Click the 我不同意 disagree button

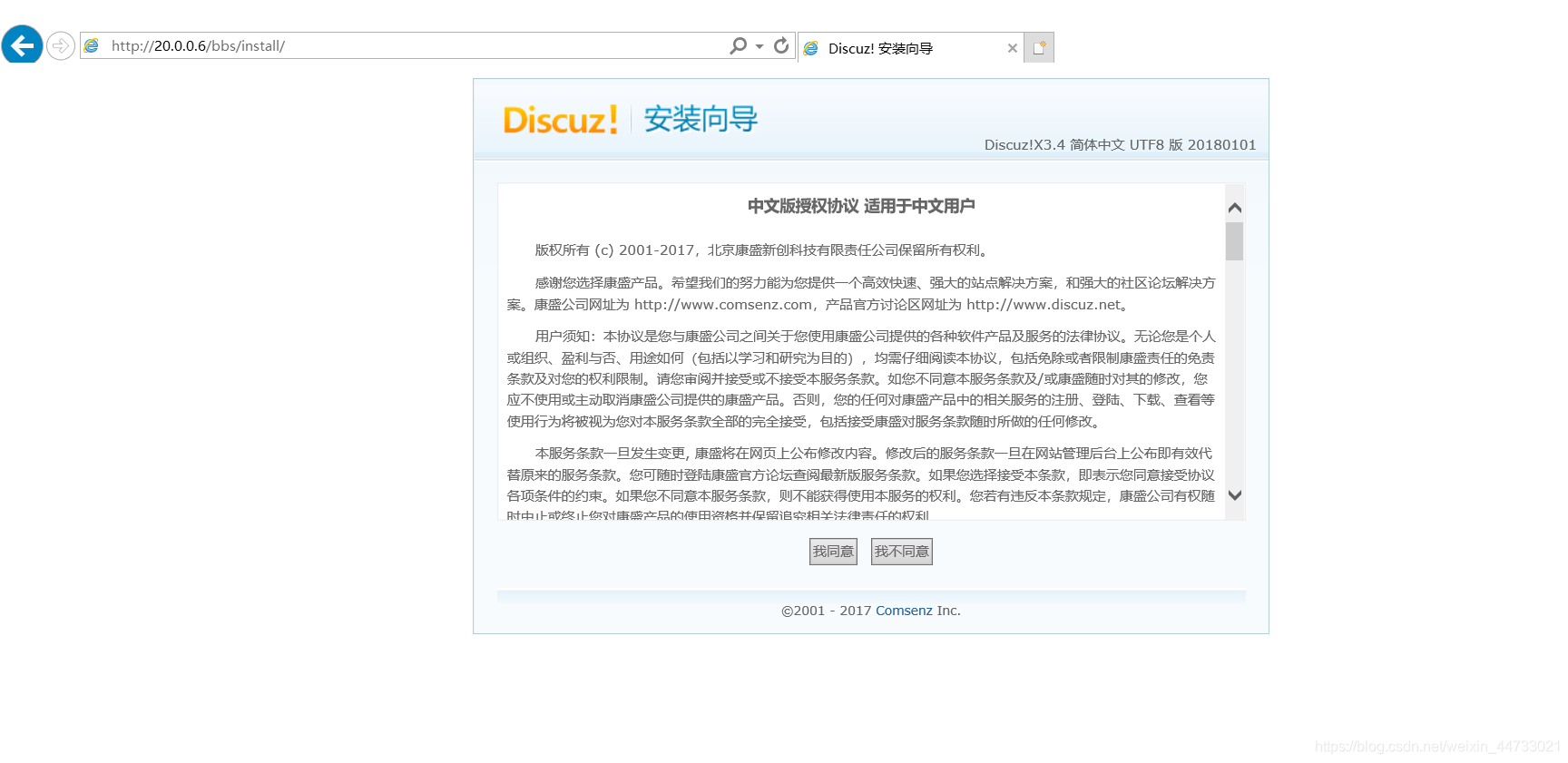tap(902, 552)
